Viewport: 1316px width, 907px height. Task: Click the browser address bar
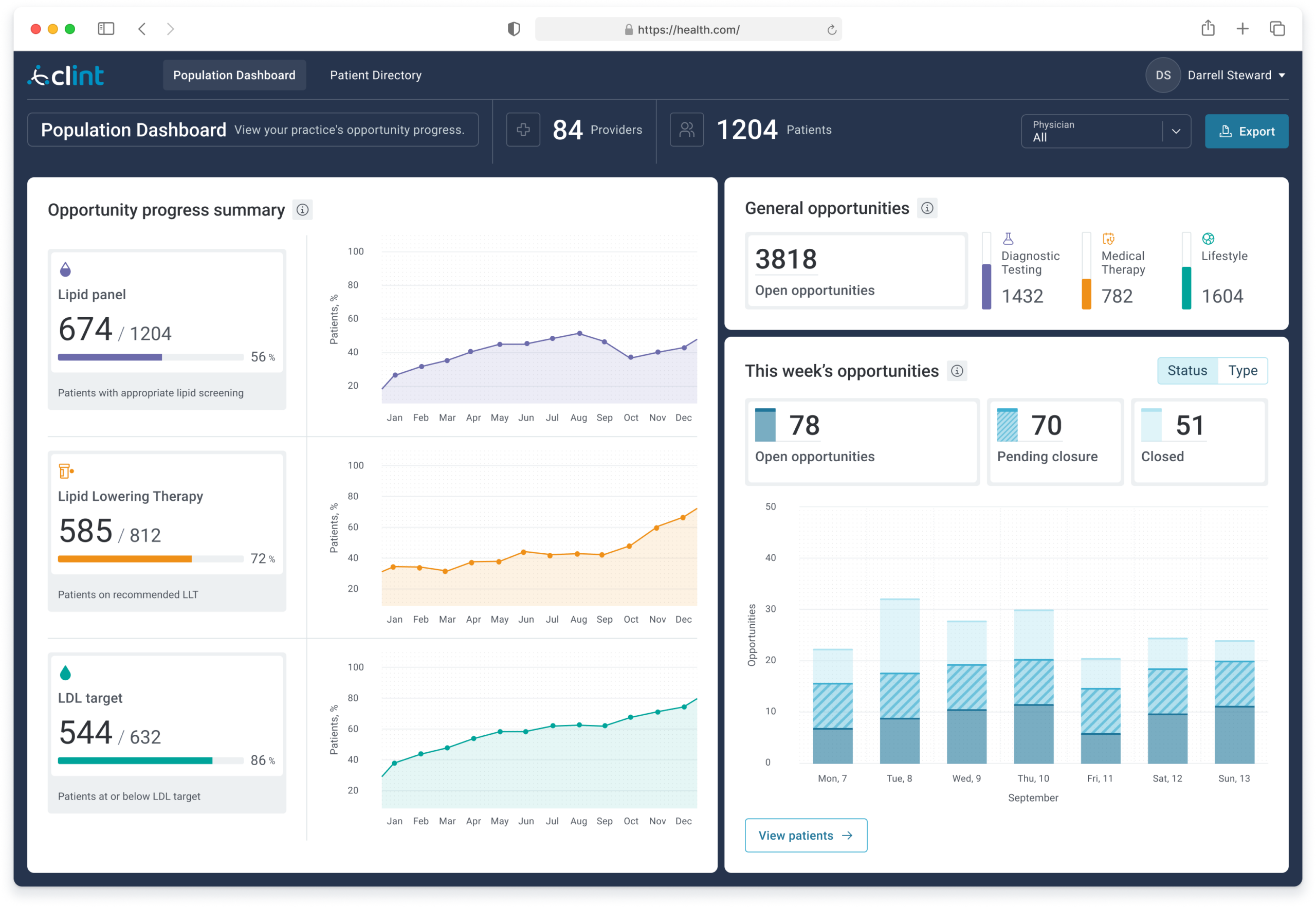click(687, 29)
